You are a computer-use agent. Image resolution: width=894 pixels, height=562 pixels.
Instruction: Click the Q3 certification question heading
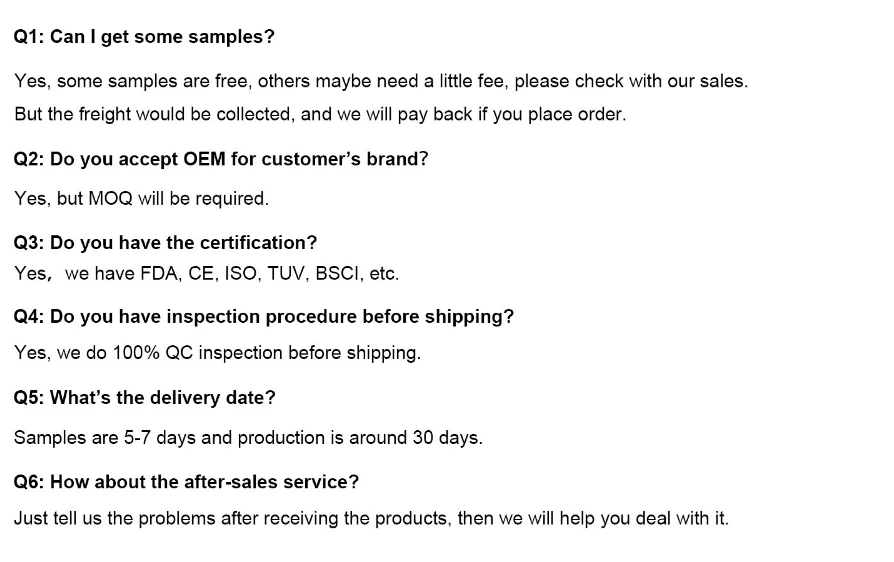(165, 243)
